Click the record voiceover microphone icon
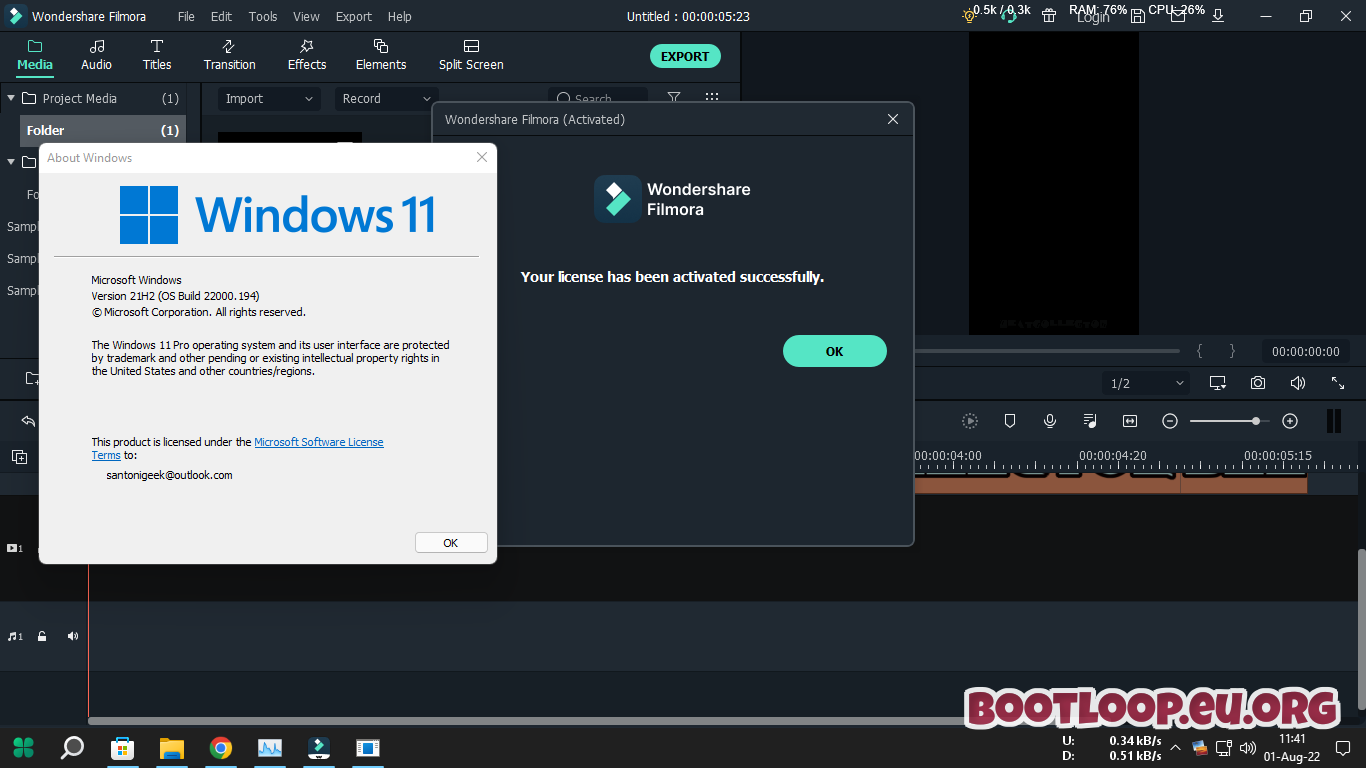Viewport: 1366px width, 768px height. pos(1050,421)
